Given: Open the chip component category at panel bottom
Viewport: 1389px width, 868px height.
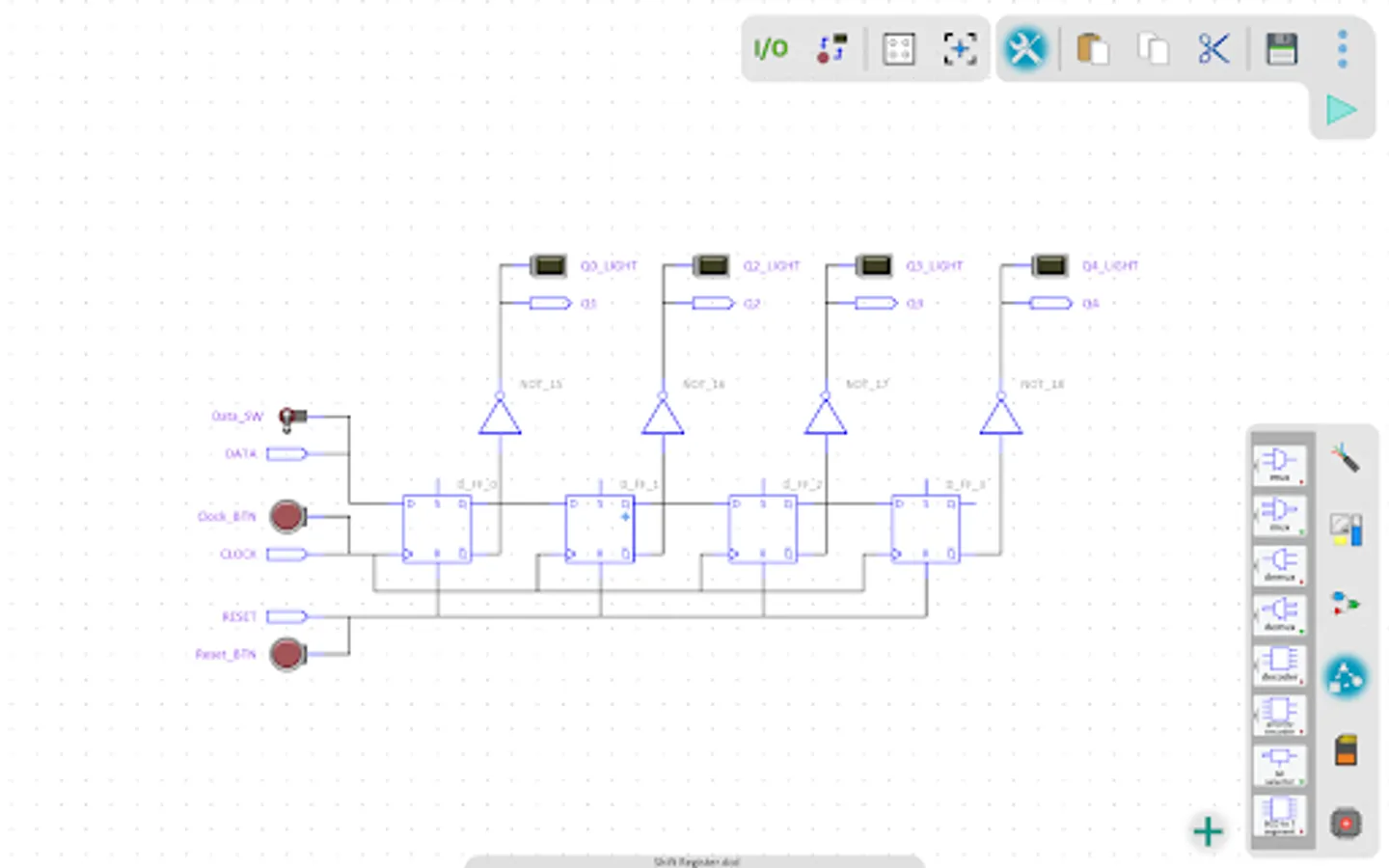Looking at the screenshot, I should click(1346, 824).
